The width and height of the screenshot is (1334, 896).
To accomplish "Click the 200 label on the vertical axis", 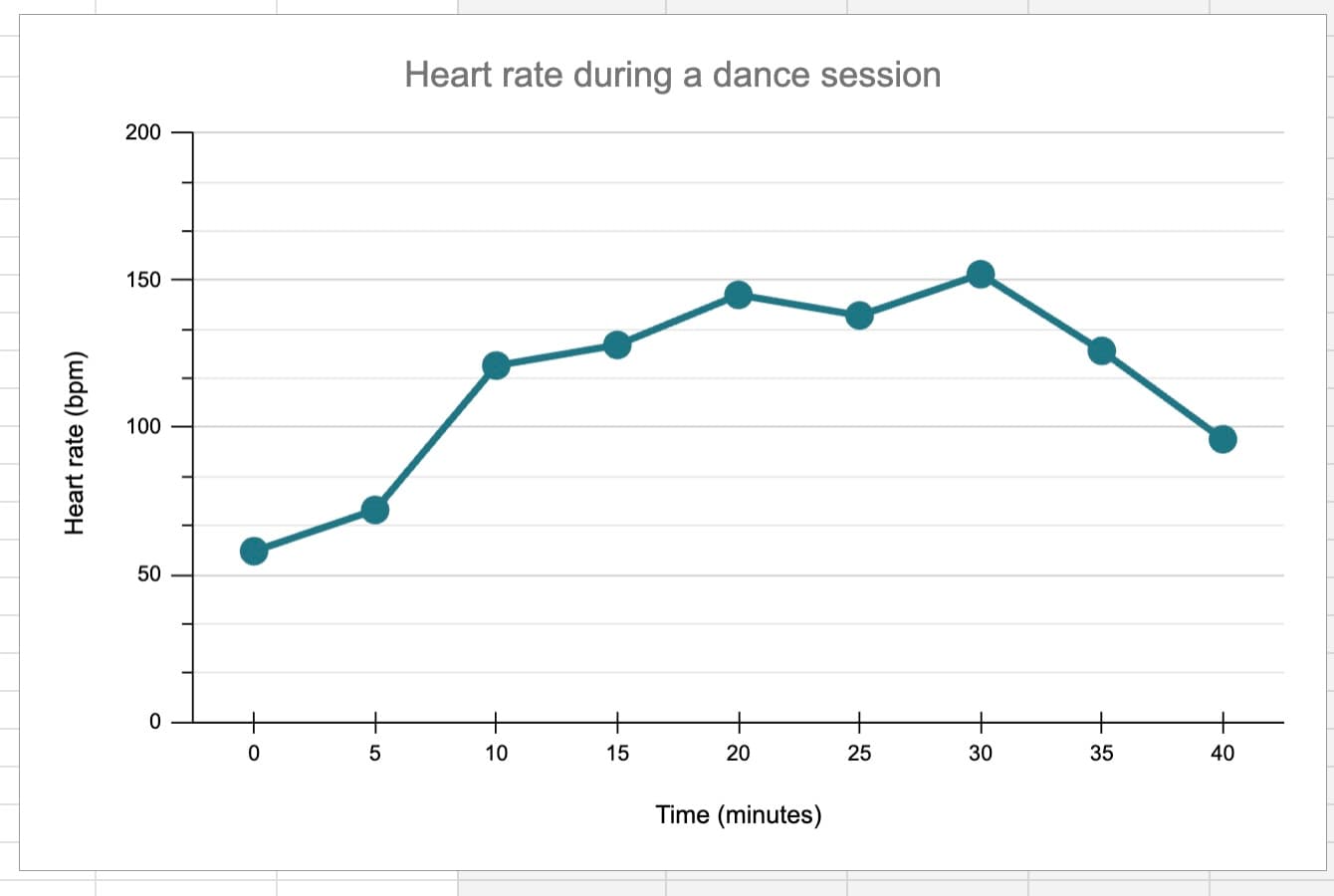I will [x=143, y=132].
